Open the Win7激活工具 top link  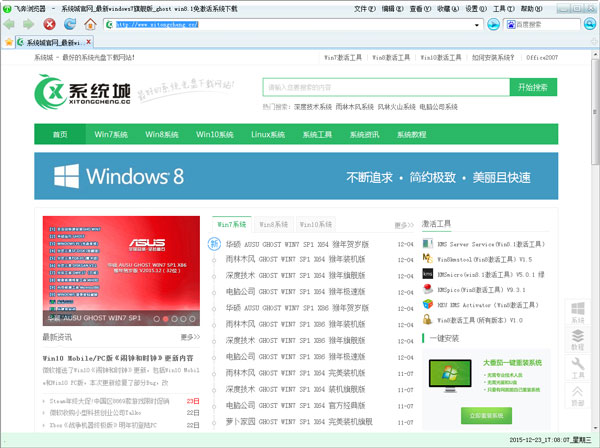343,58
